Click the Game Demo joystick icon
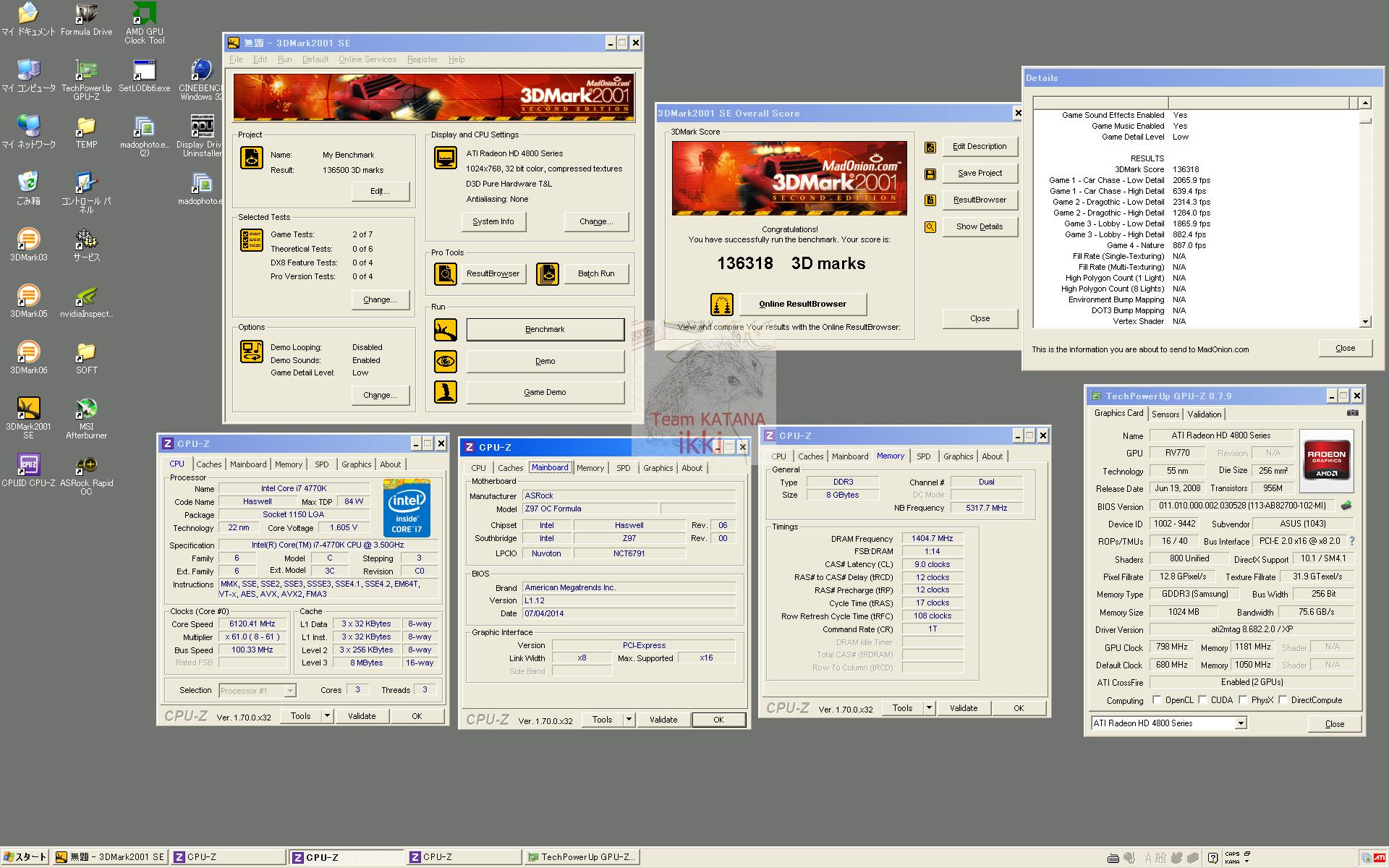Screen dimensions: 1389x868 click(x=446, y=392)
